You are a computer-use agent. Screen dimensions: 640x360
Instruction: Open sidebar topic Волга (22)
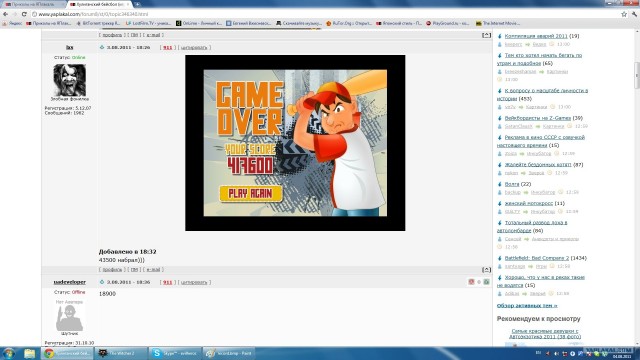click(512, 184)
